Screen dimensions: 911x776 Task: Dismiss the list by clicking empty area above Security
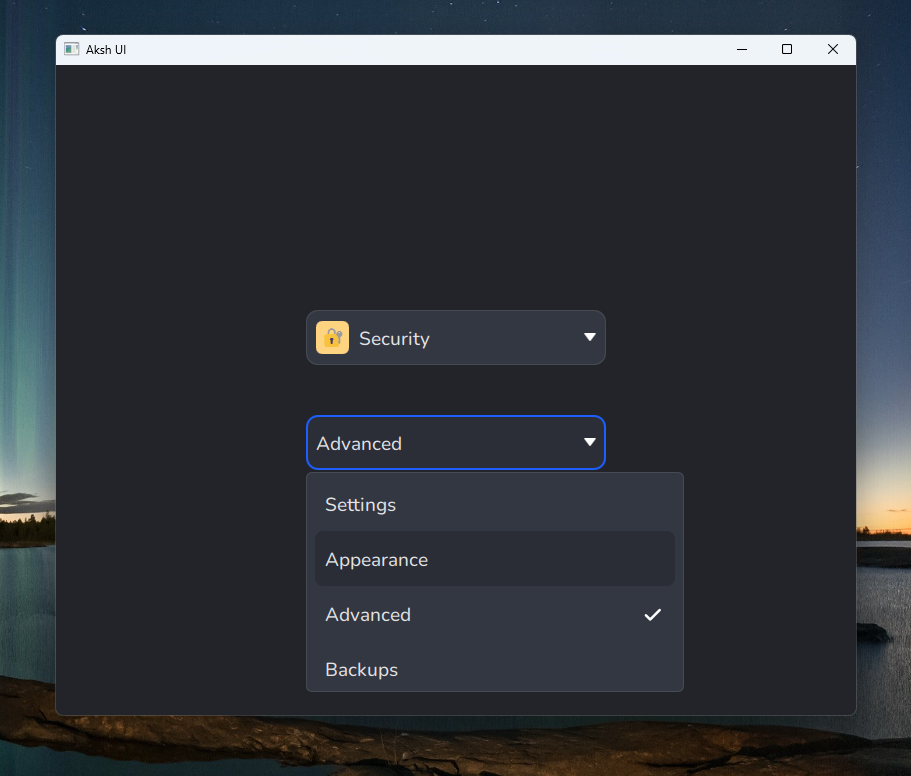point(456,186)
